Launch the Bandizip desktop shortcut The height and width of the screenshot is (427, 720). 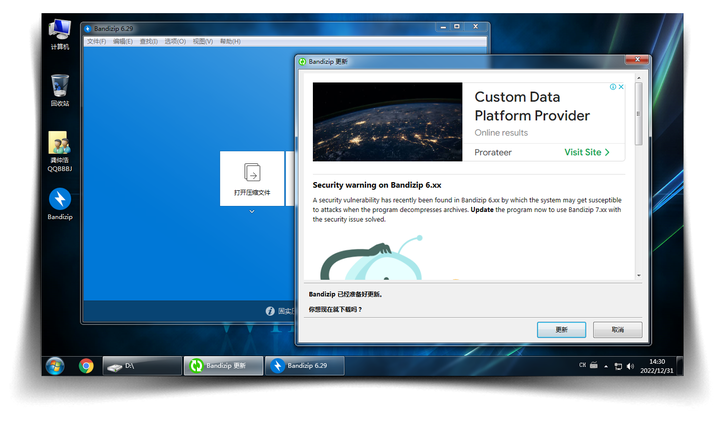pos(60,204)
